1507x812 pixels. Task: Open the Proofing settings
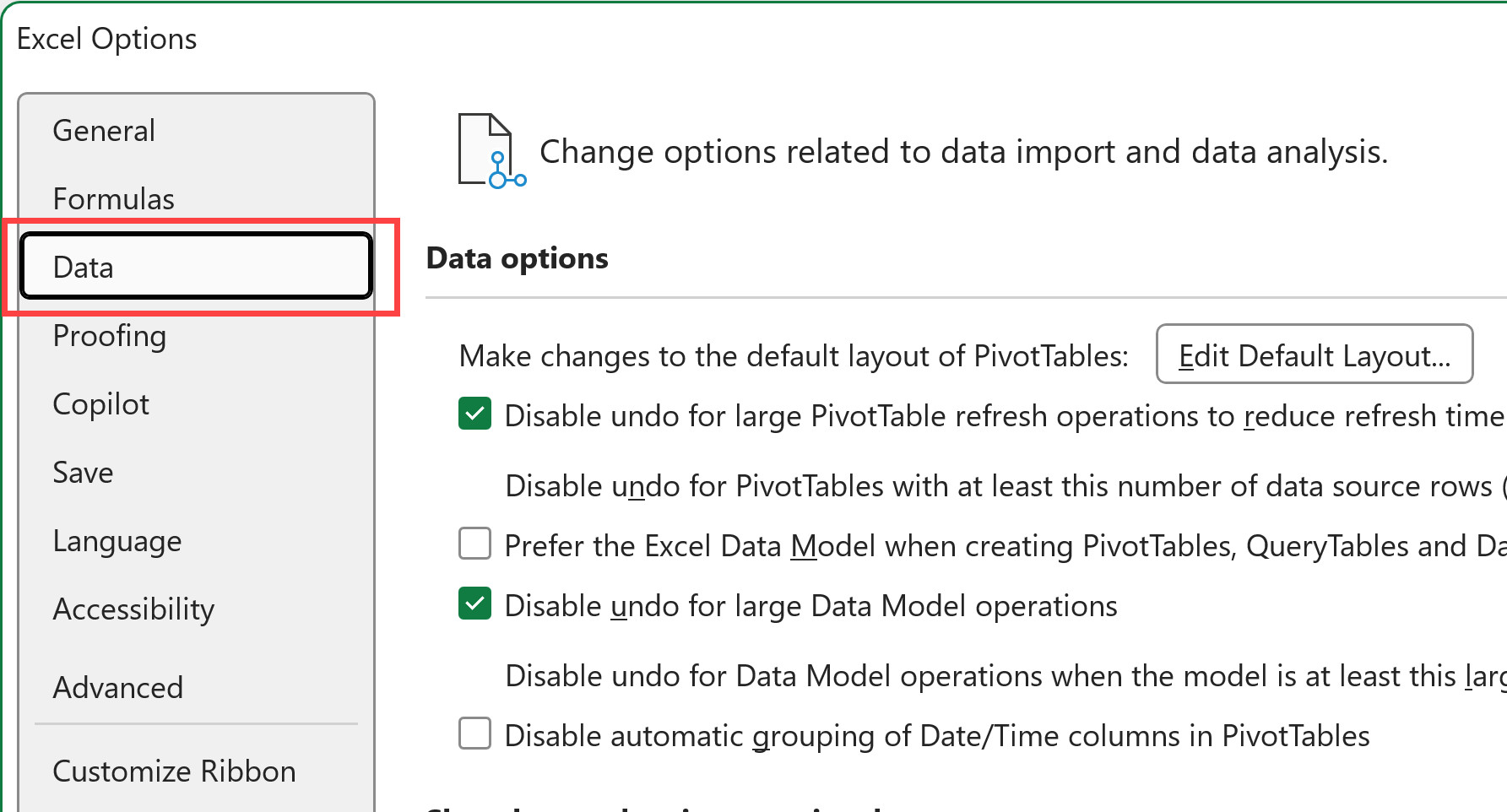pos(109,336)
